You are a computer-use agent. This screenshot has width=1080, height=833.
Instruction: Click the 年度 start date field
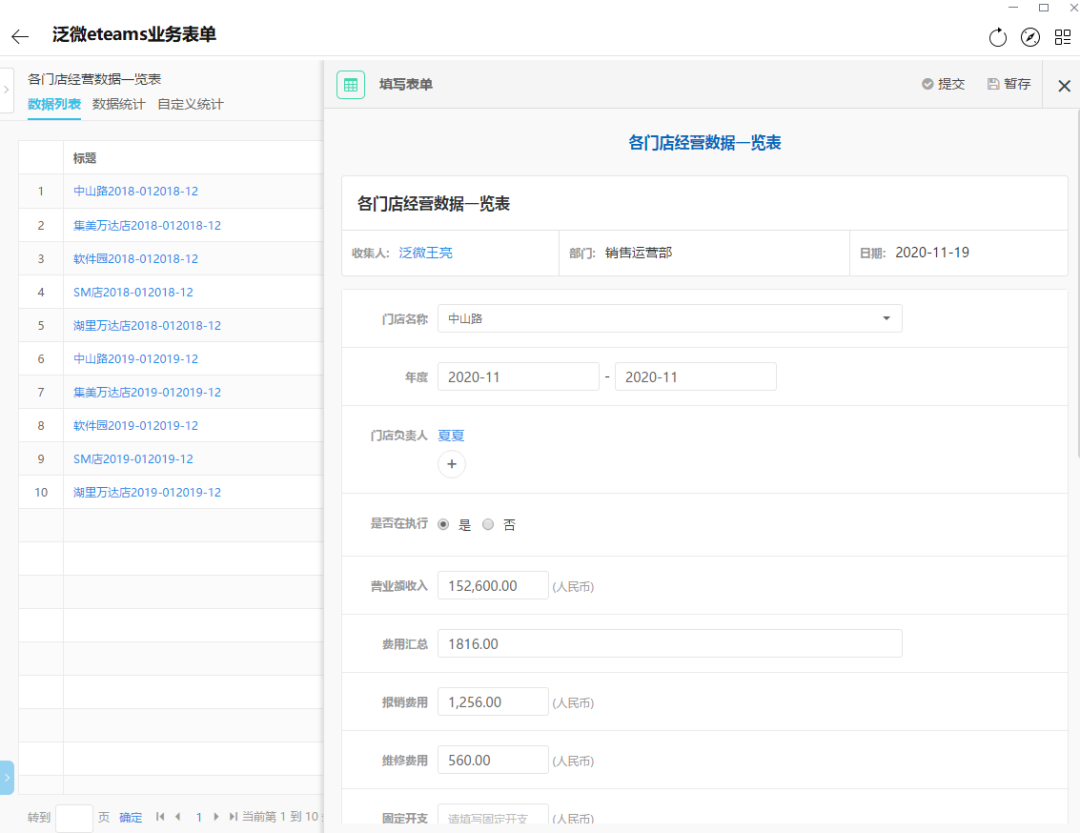(518, 377)
